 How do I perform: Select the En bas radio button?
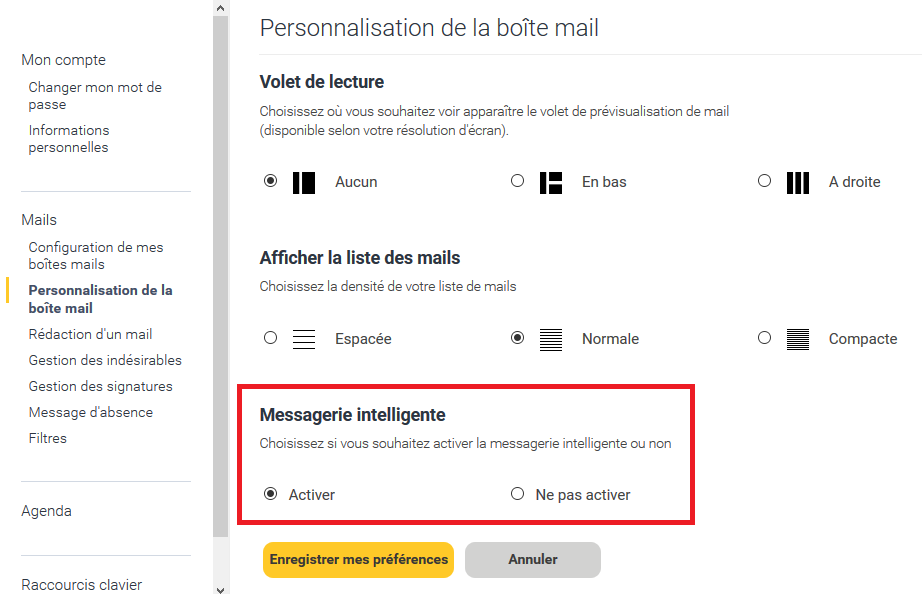tap(517, 181)
